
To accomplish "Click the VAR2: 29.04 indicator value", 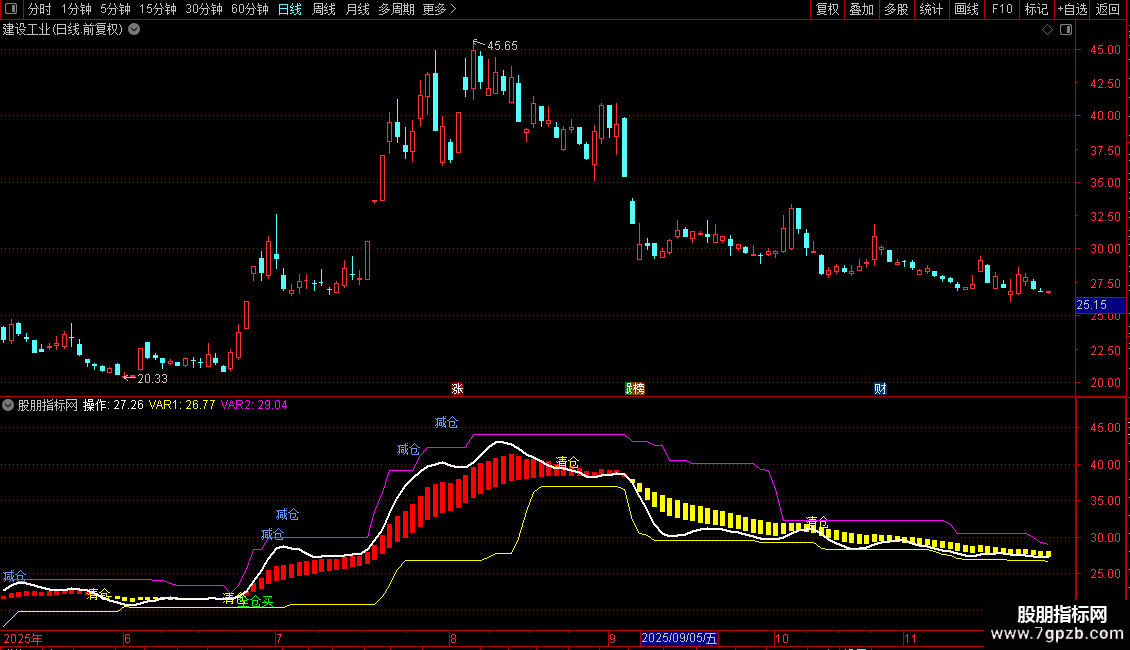I will click(x=254, y=405).
